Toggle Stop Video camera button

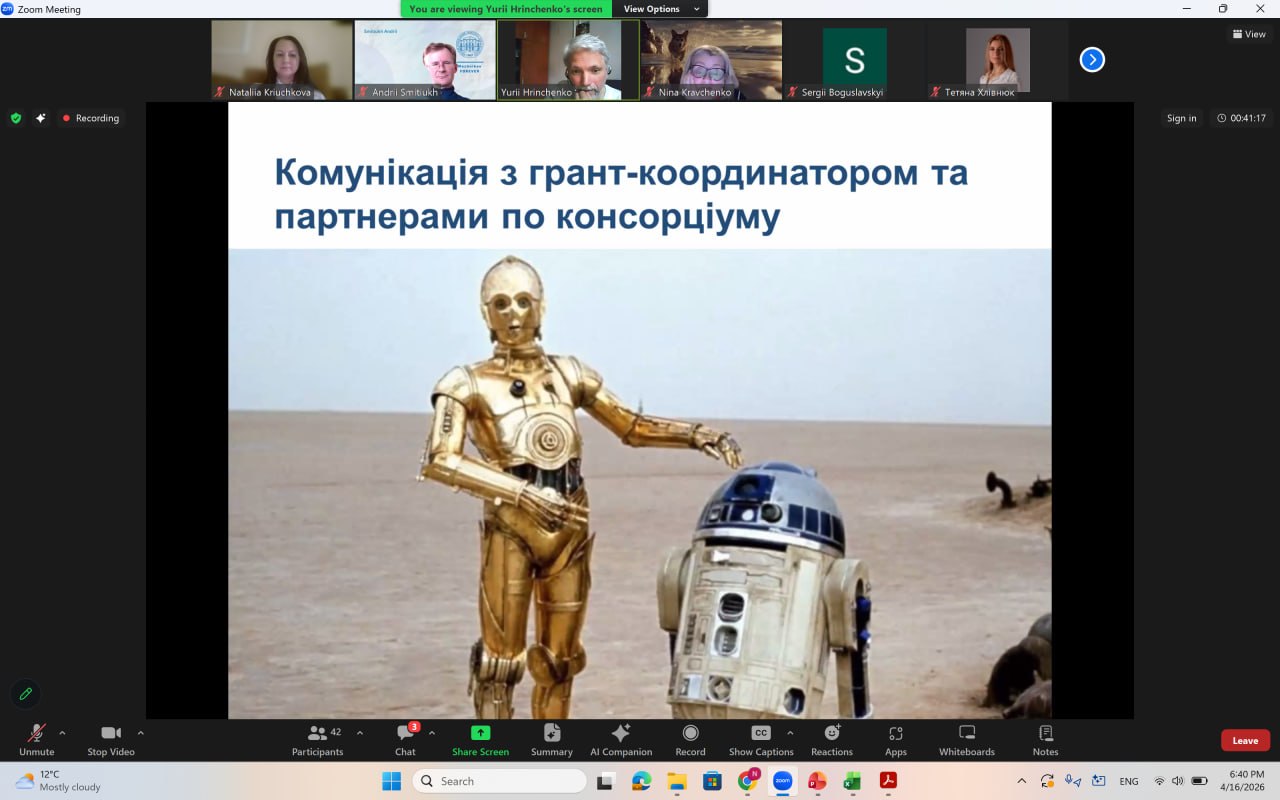point(110,739)
